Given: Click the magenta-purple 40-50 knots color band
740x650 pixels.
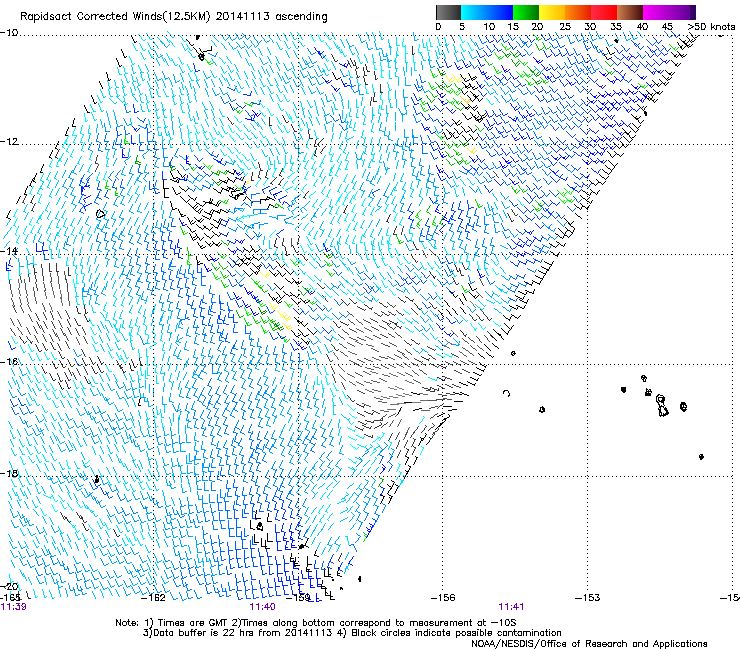Looking at the screenshot, I should click(x=669, y=12).
